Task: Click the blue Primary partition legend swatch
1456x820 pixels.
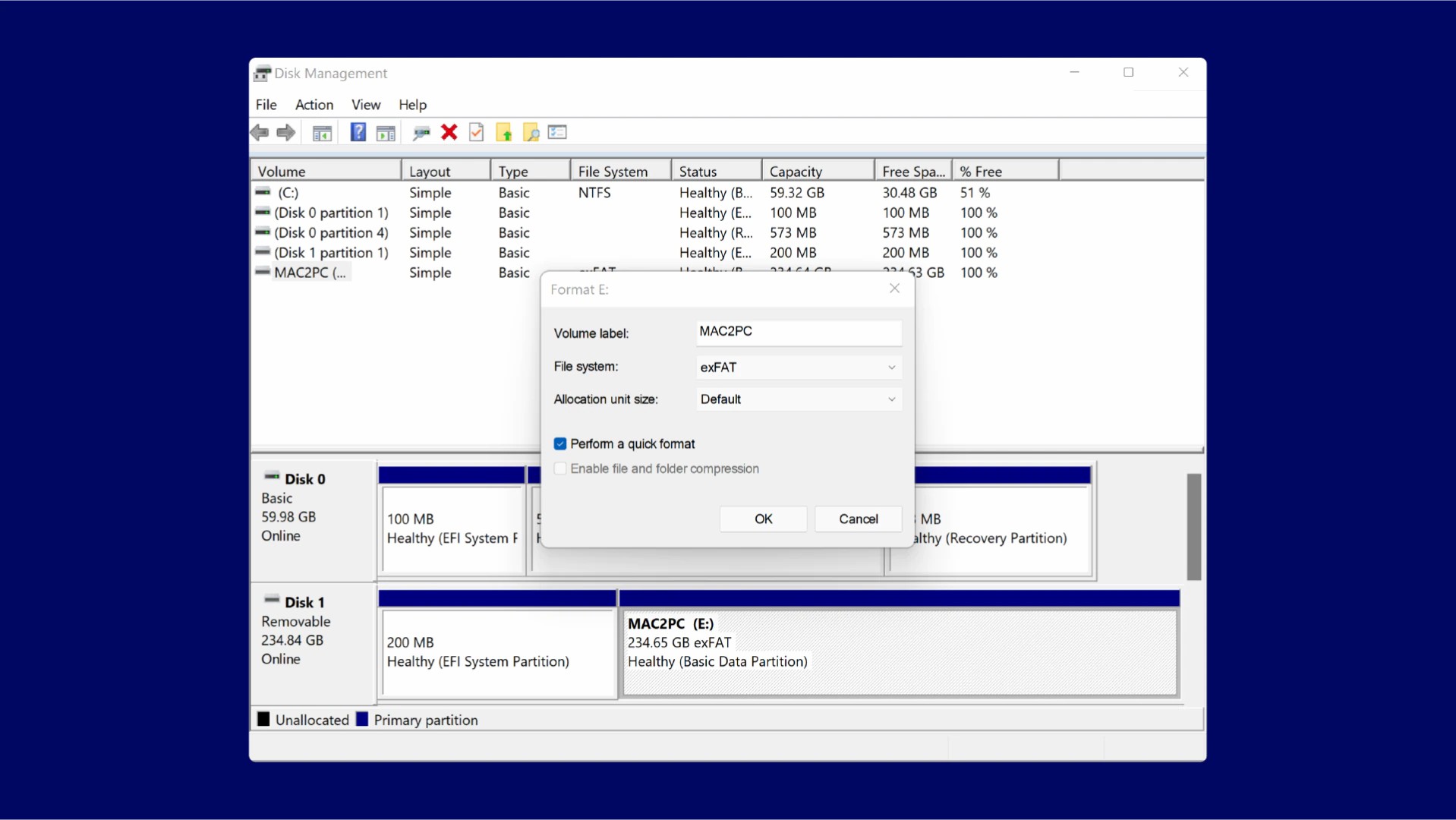Action: 362,719
